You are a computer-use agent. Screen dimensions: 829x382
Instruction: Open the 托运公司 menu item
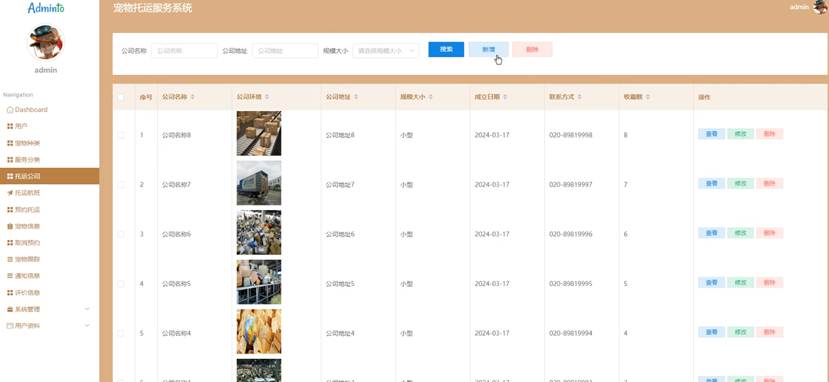(x=49, y=176)
